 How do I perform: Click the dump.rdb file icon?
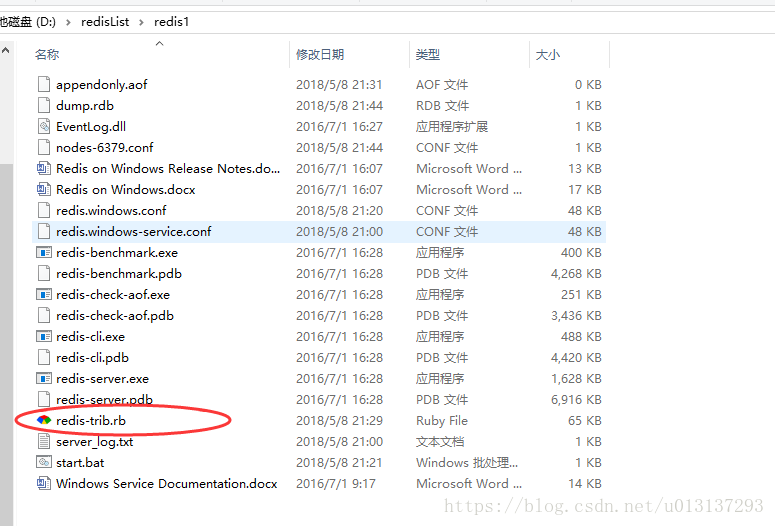pyautogui.click(x=44, y=105)
